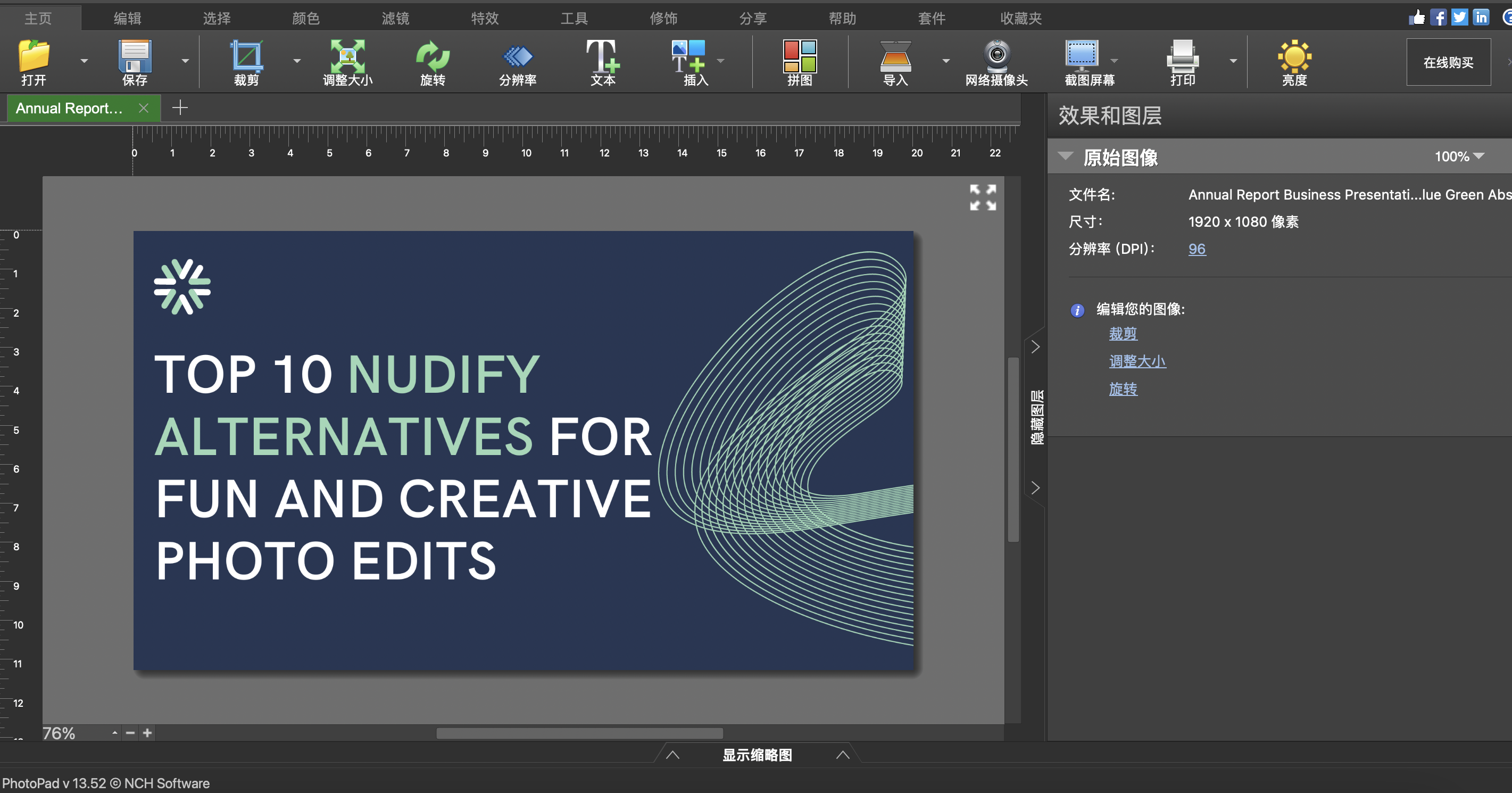Click the Open folder icon
1512x793 pixels.
(34, 56)
